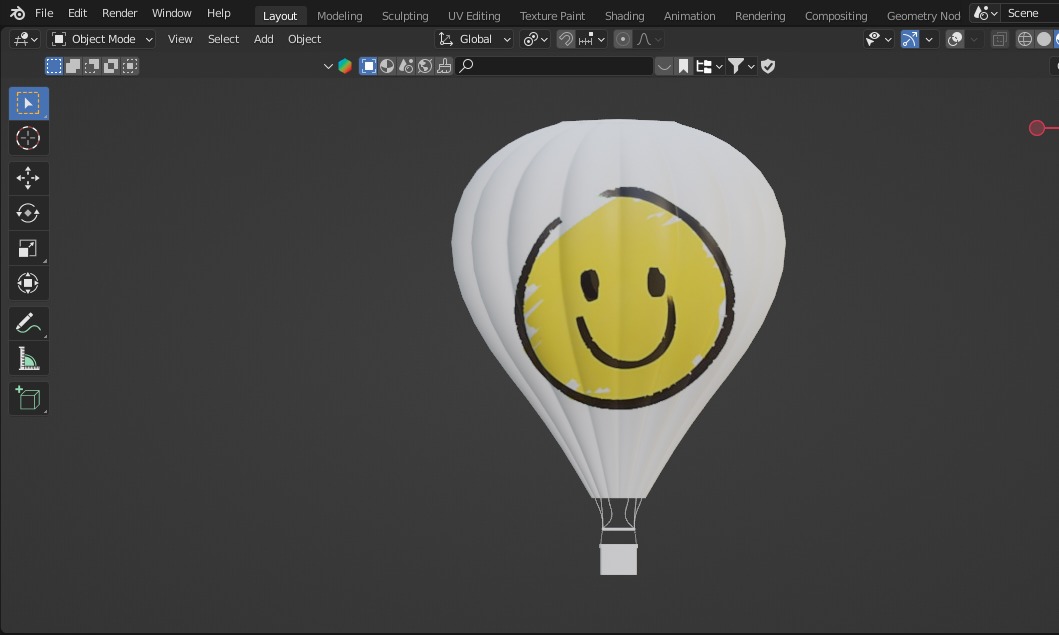Open the File menu
Screen dimensions: 1059x635
click(44, 13)
